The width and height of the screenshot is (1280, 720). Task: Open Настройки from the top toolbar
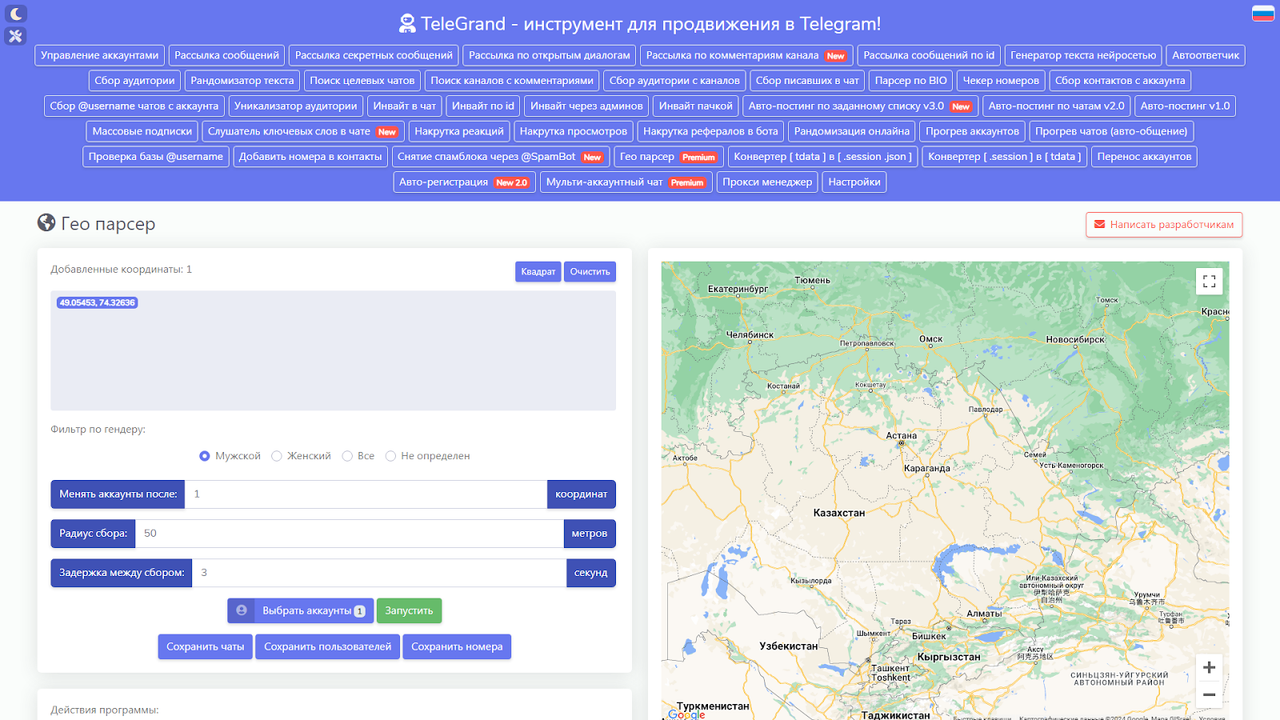click(x=854, y=182)
